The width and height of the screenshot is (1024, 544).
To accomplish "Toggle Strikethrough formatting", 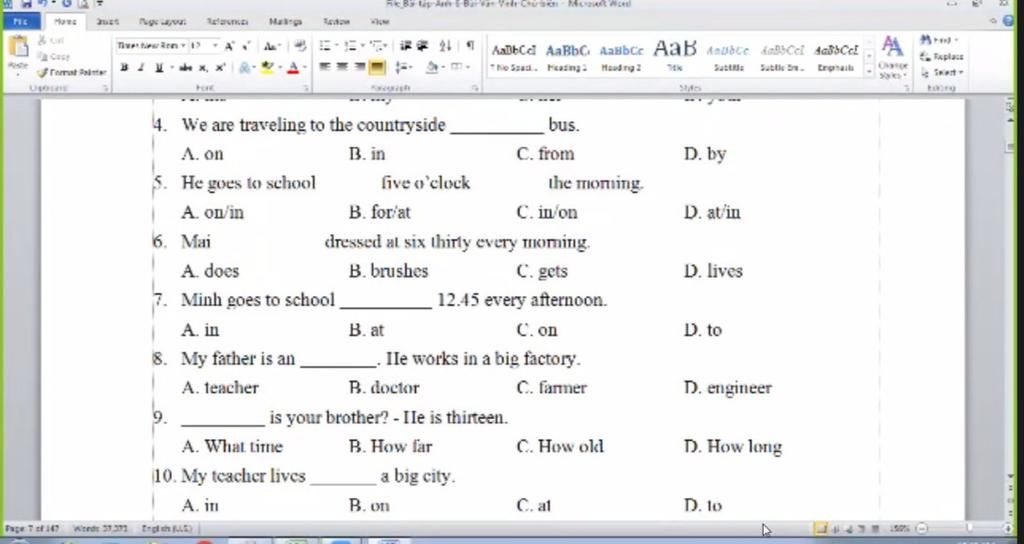I will [x=185, y=67].
